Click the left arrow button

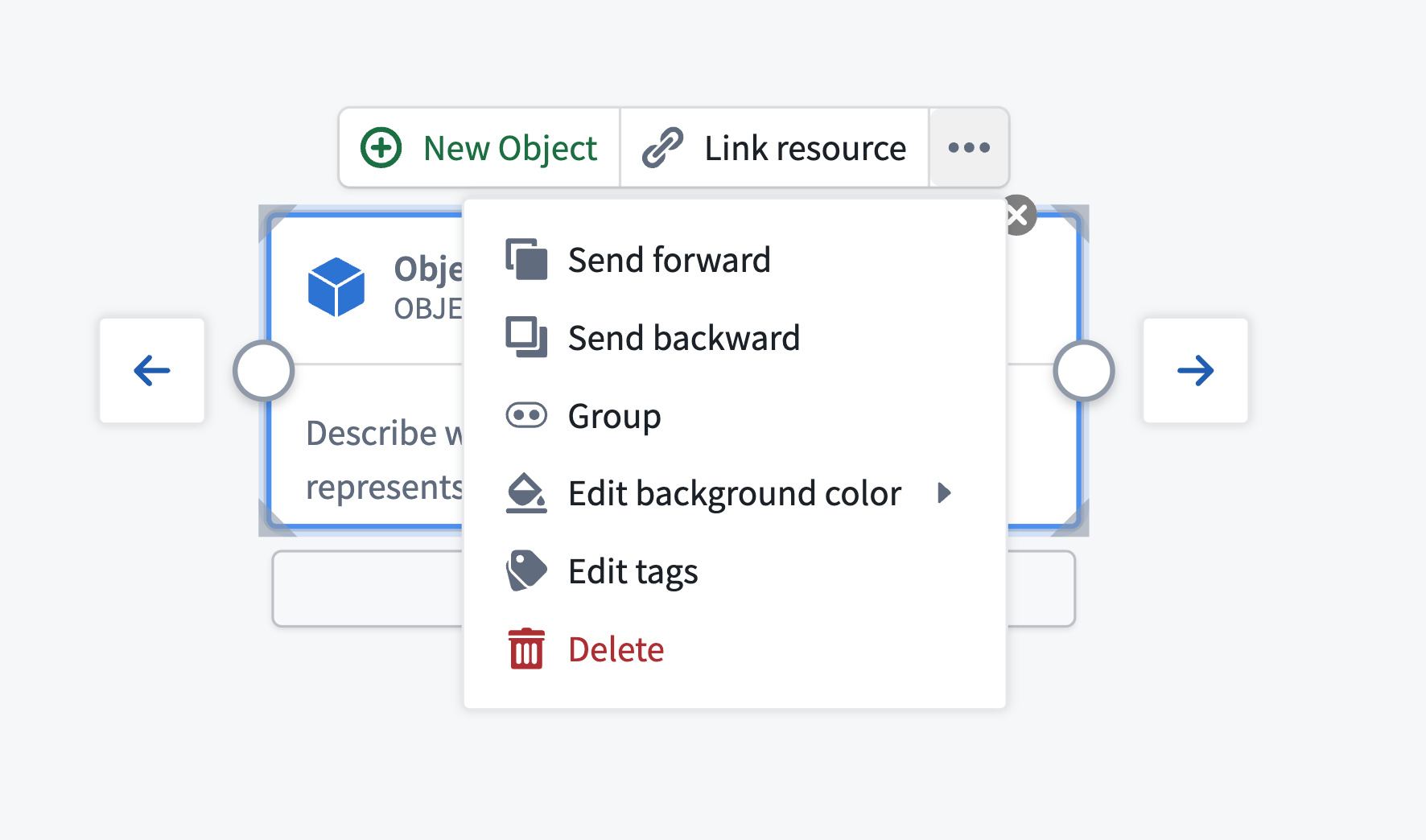click(152, 370)
